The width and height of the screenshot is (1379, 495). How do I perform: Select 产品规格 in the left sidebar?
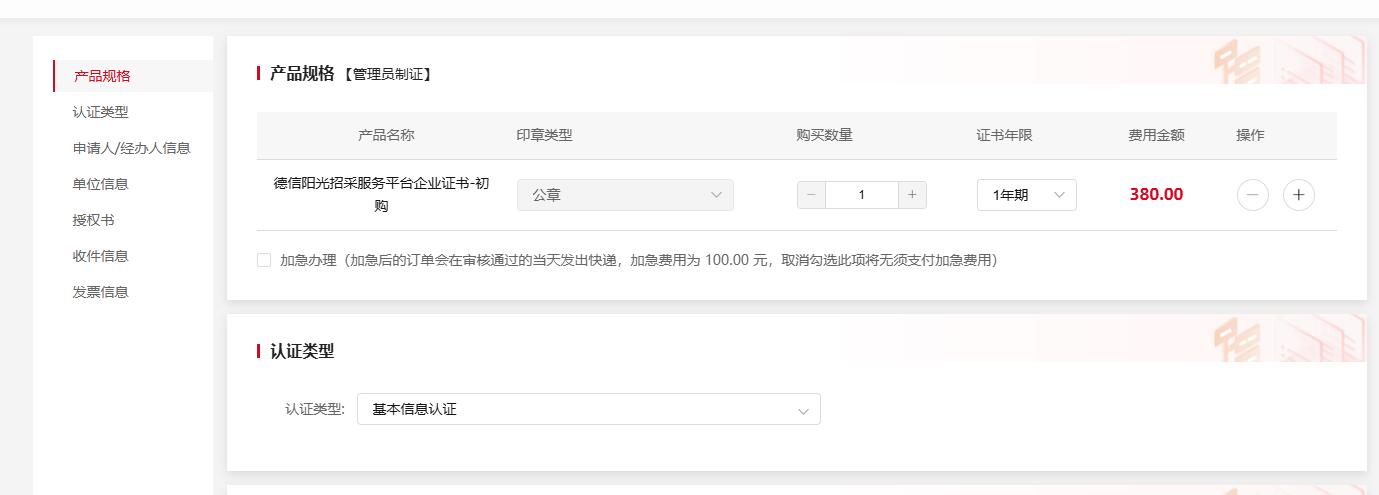coord(102,76)
